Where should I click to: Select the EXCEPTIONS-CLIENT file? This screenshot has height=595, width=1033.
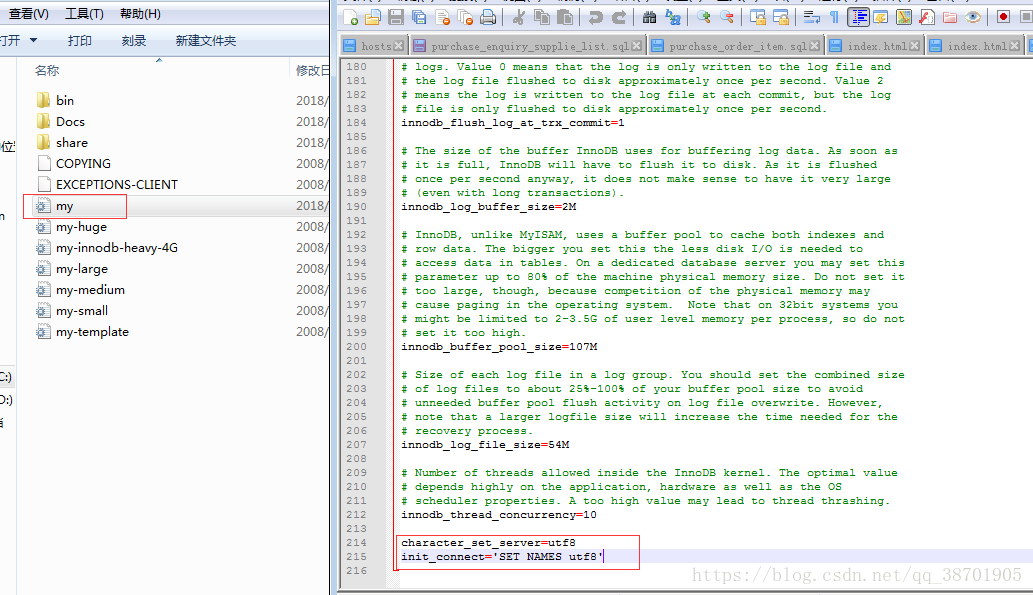point(117,184)
